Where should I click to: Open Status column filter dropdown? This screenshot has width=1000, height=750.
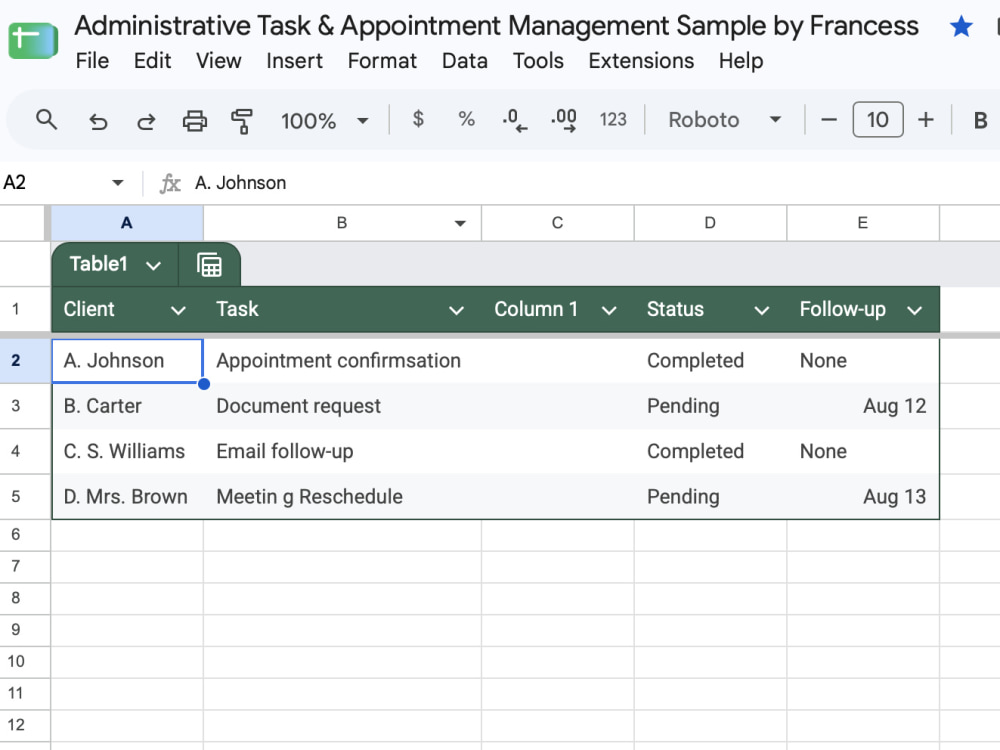point(761,311)
